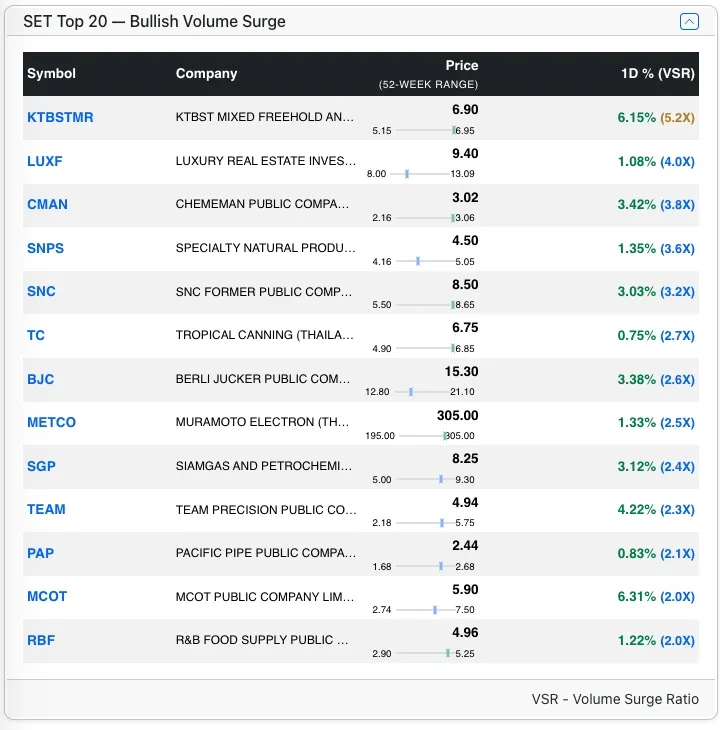Image resolution: width=726 pixels, height=730 pixels.
Task: Click company name SIAMGAS AND PETROCHEMI…
Action: pos(264,466)
